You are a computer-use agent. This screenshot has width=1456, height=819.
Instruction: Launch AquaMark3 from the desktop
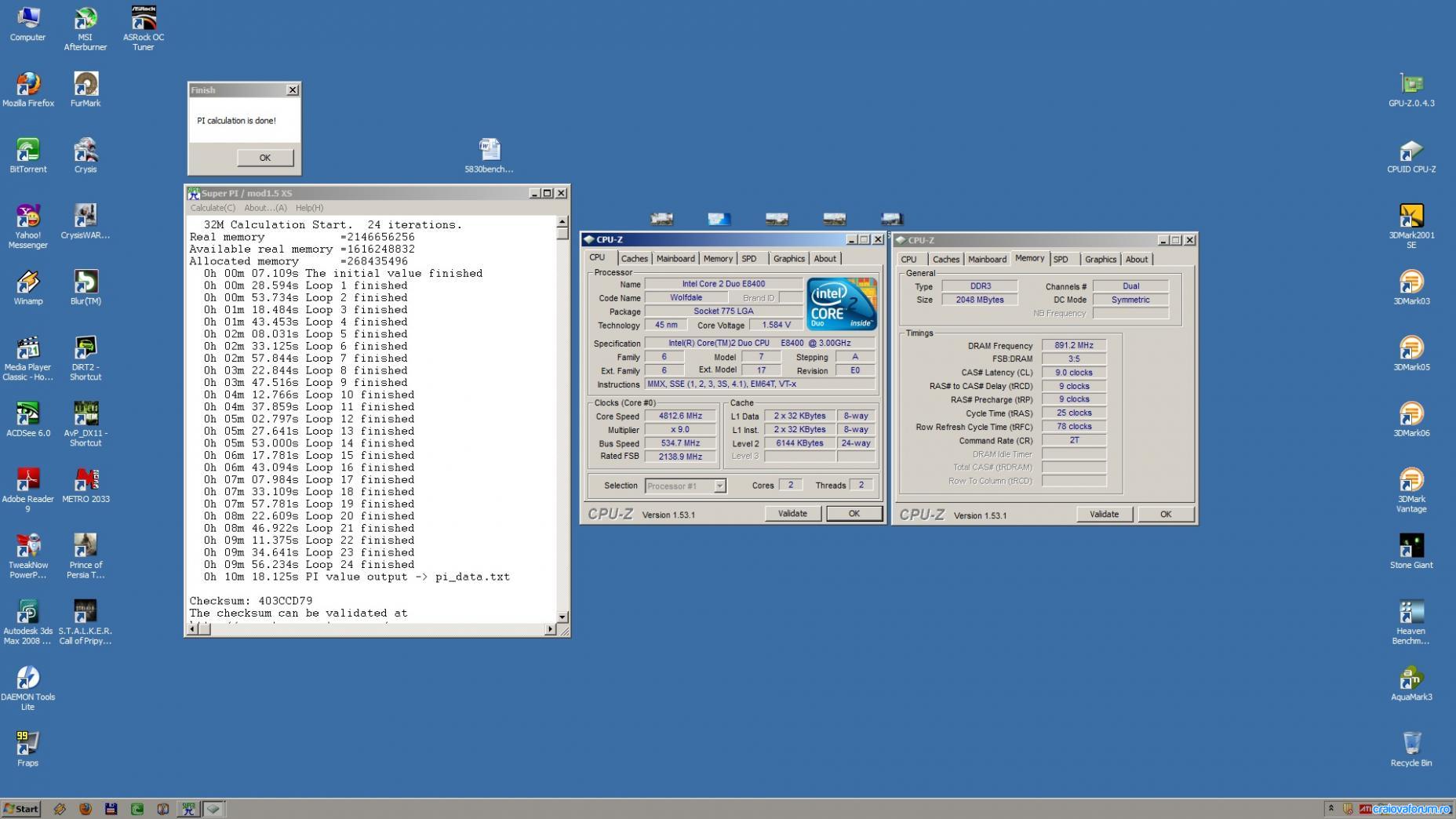(x=1411, y=682)
